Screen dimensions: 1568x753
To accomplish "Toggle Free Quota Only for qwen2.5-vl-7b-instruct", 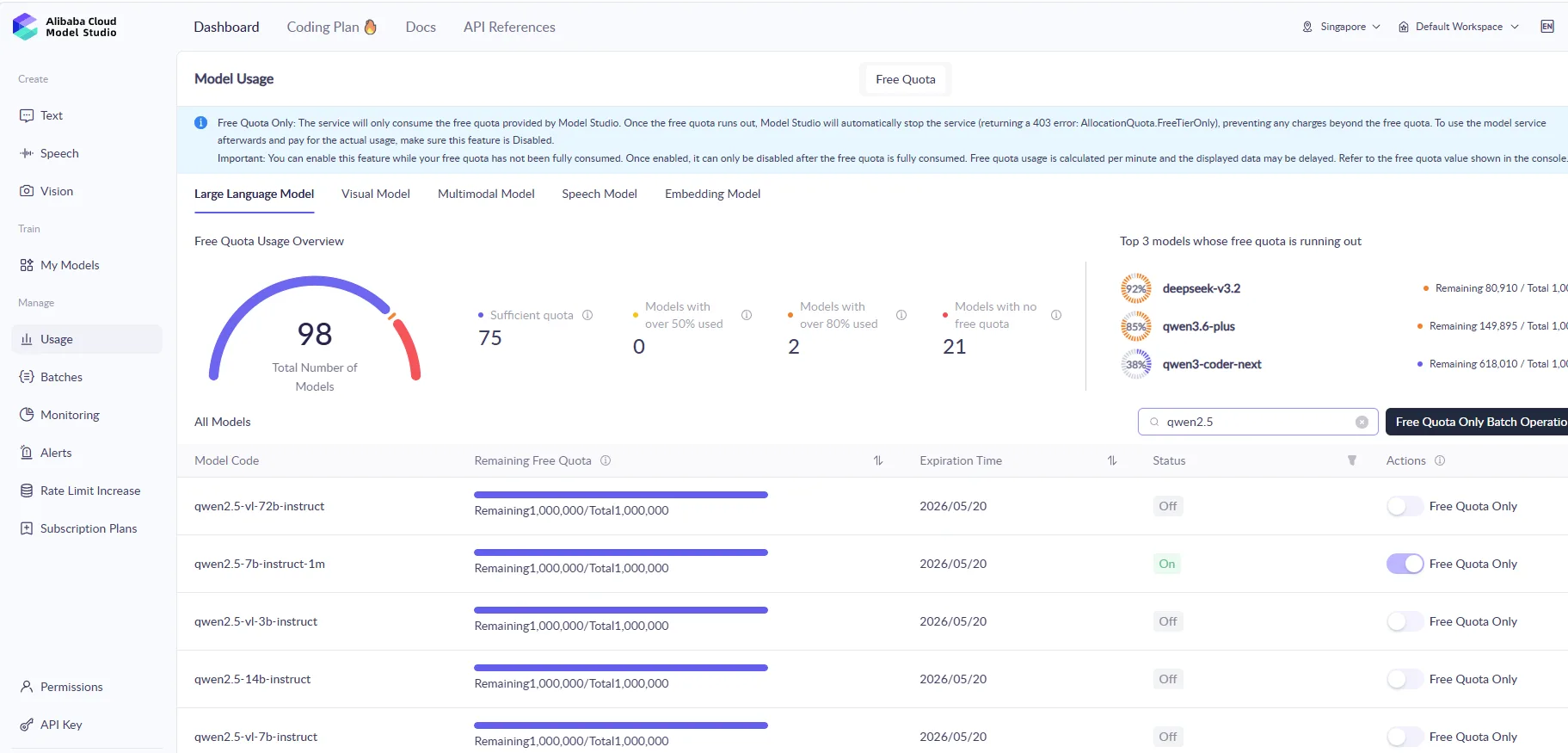I will [x=1405, y=737].
